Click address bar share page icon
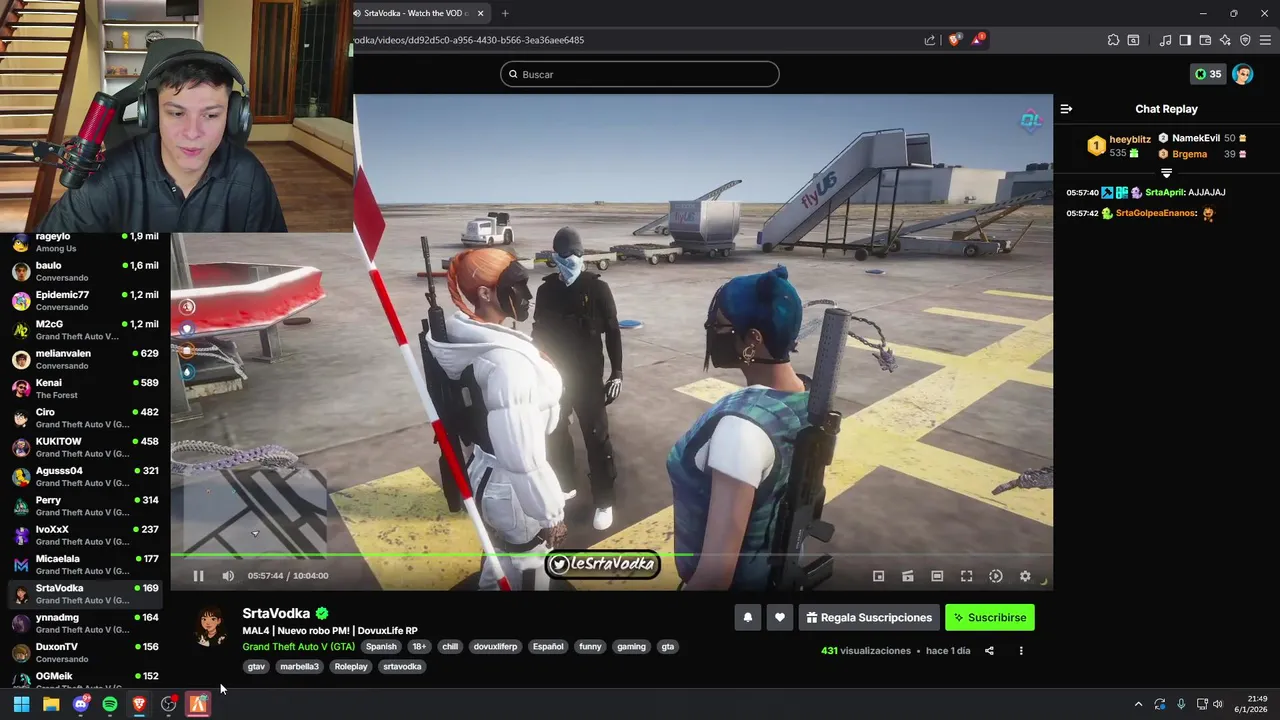The image size is (1280, 720). tap(930, 40)
